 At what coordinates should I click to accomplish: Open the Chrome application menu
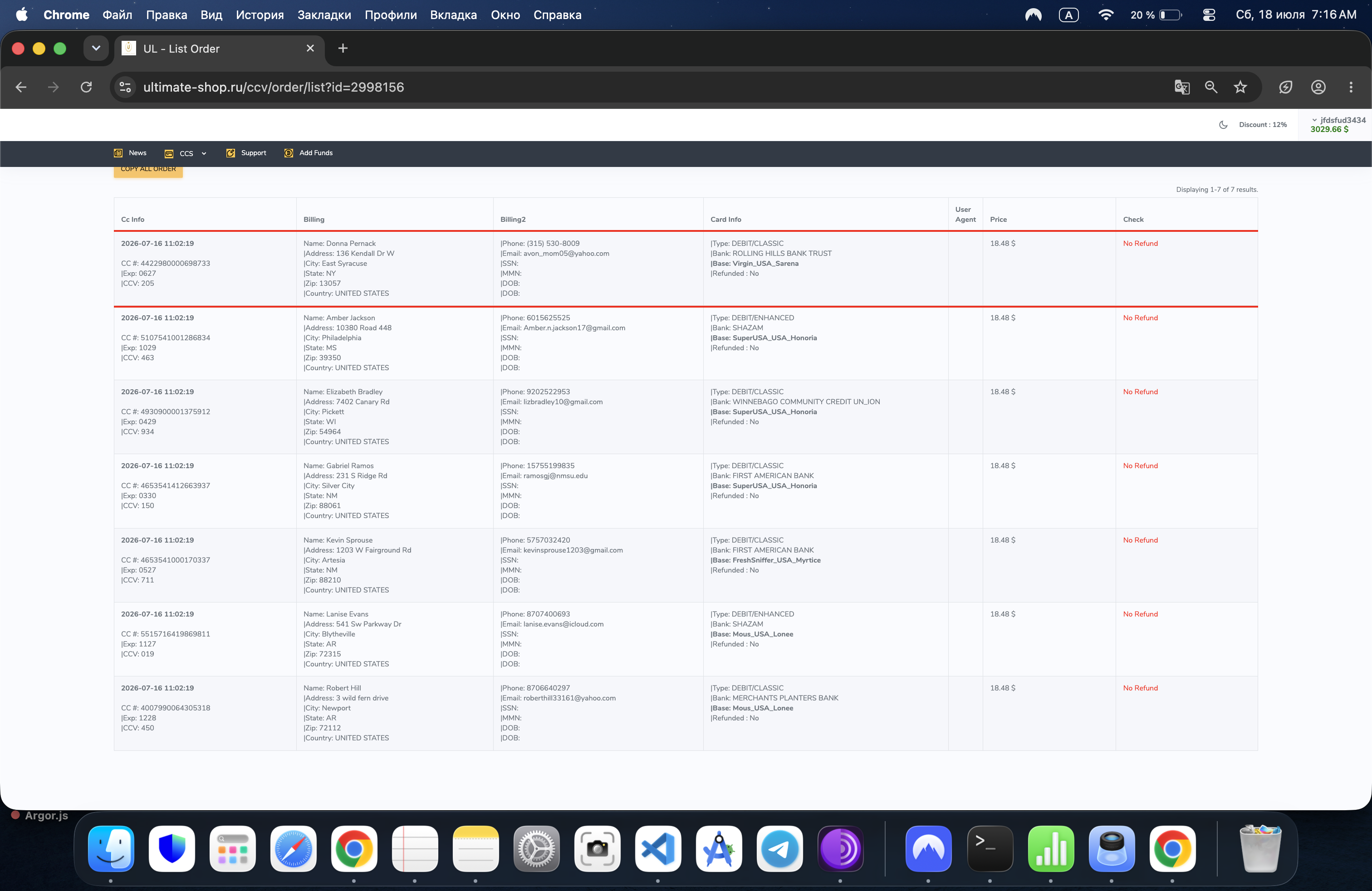[x=66, y=15]
